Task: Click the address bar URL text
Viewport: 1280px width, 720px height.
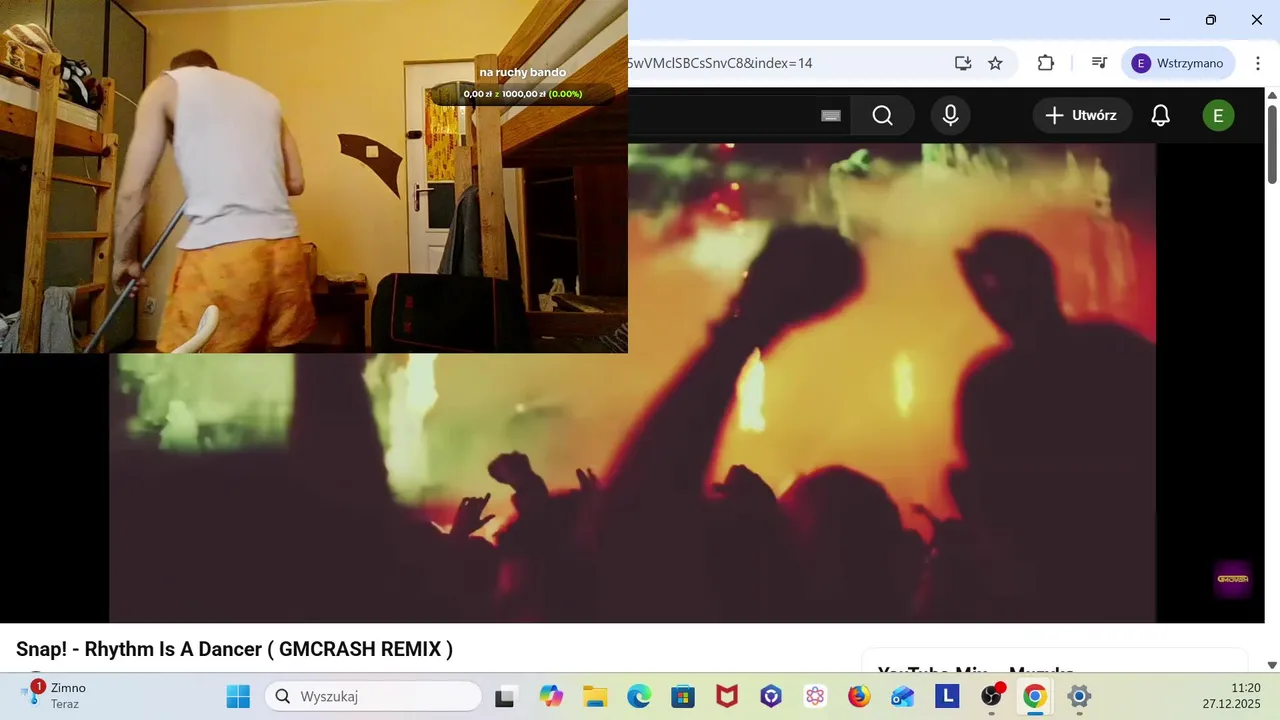Action: [720, 63]
